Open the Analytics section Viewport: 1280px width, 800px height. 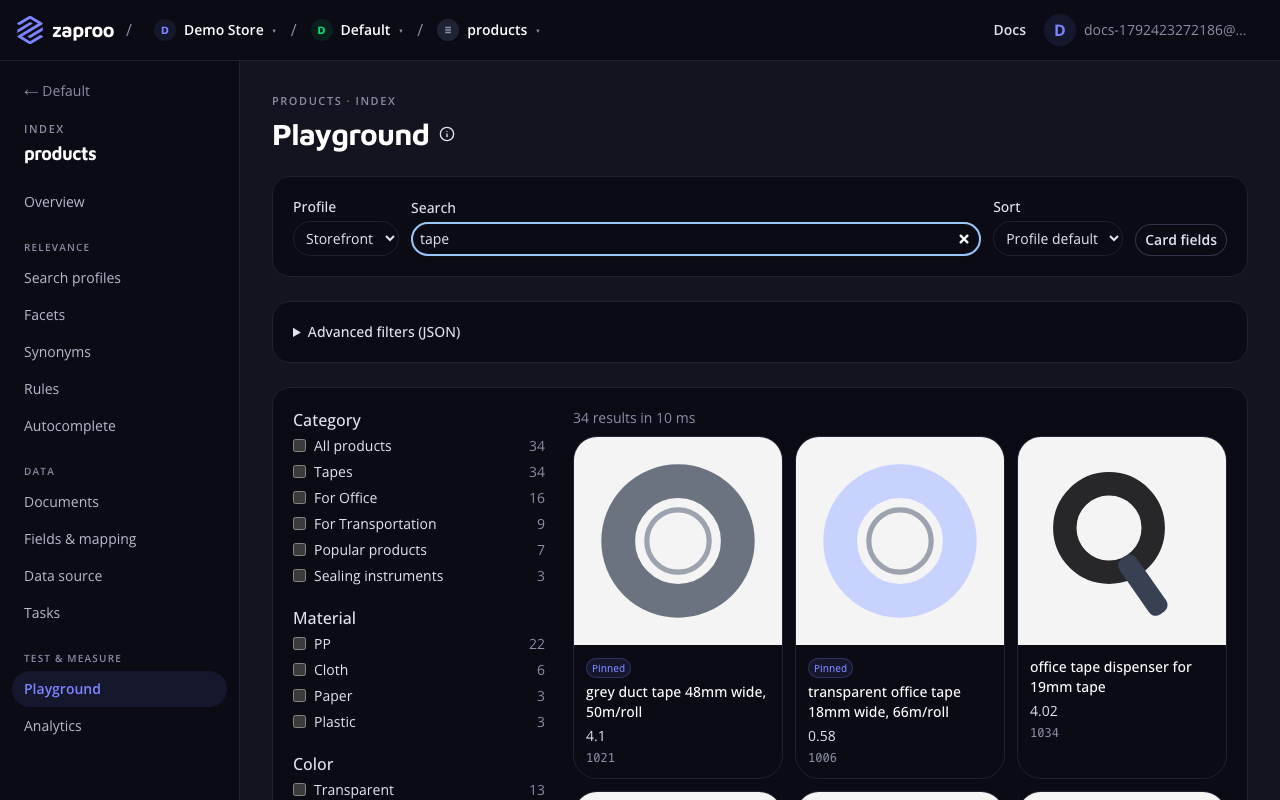pos(53,726)
